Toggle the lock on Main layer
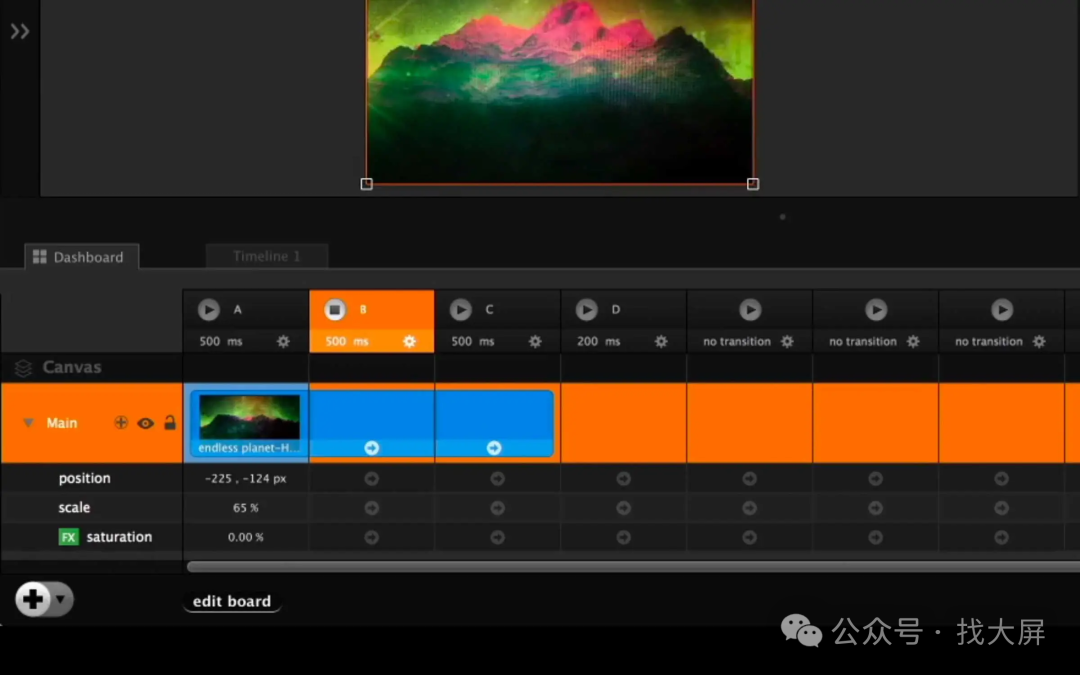The height and width of the screenshot is (675, 1080). [x=170, y=423]
